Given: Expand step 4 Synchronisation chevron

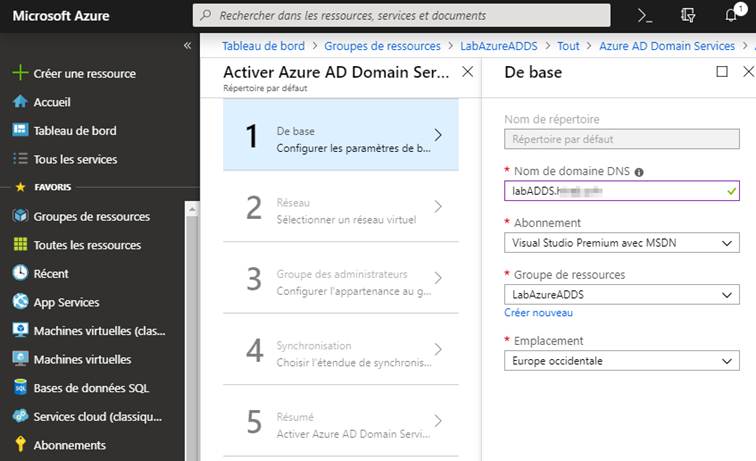Looking at the screenshot, I should click(438, 349).
